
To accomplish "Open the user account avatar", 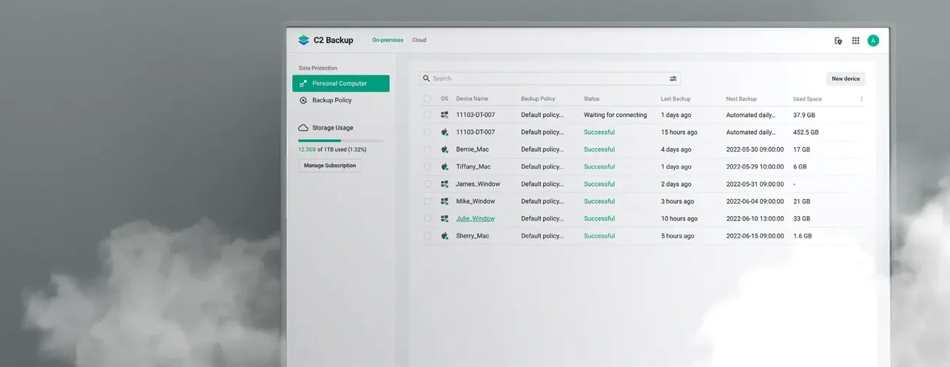I will [x=873, y=41].
